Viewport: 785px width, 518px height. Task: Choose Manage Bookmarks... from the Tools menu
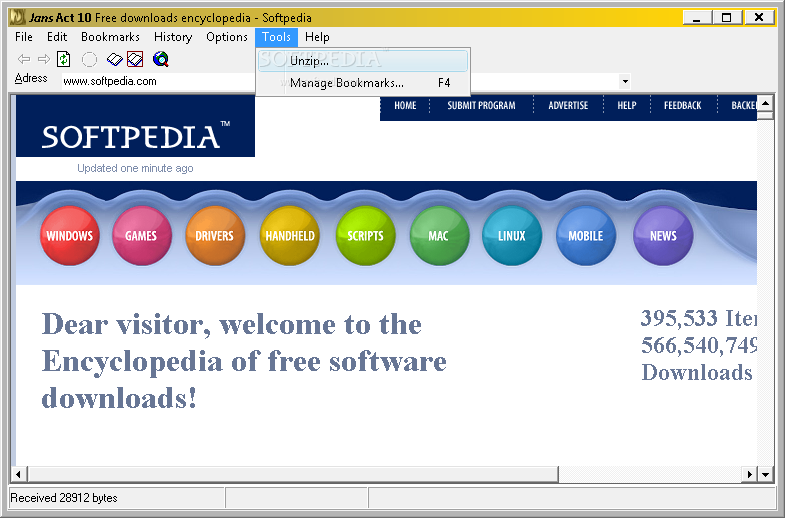[363, 83]
